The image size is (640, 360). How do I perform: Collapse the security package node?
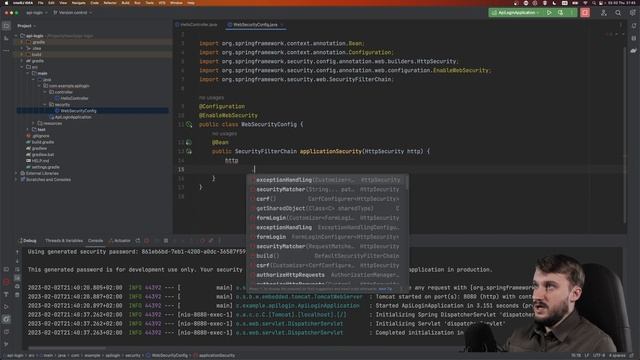coord(45,104)
